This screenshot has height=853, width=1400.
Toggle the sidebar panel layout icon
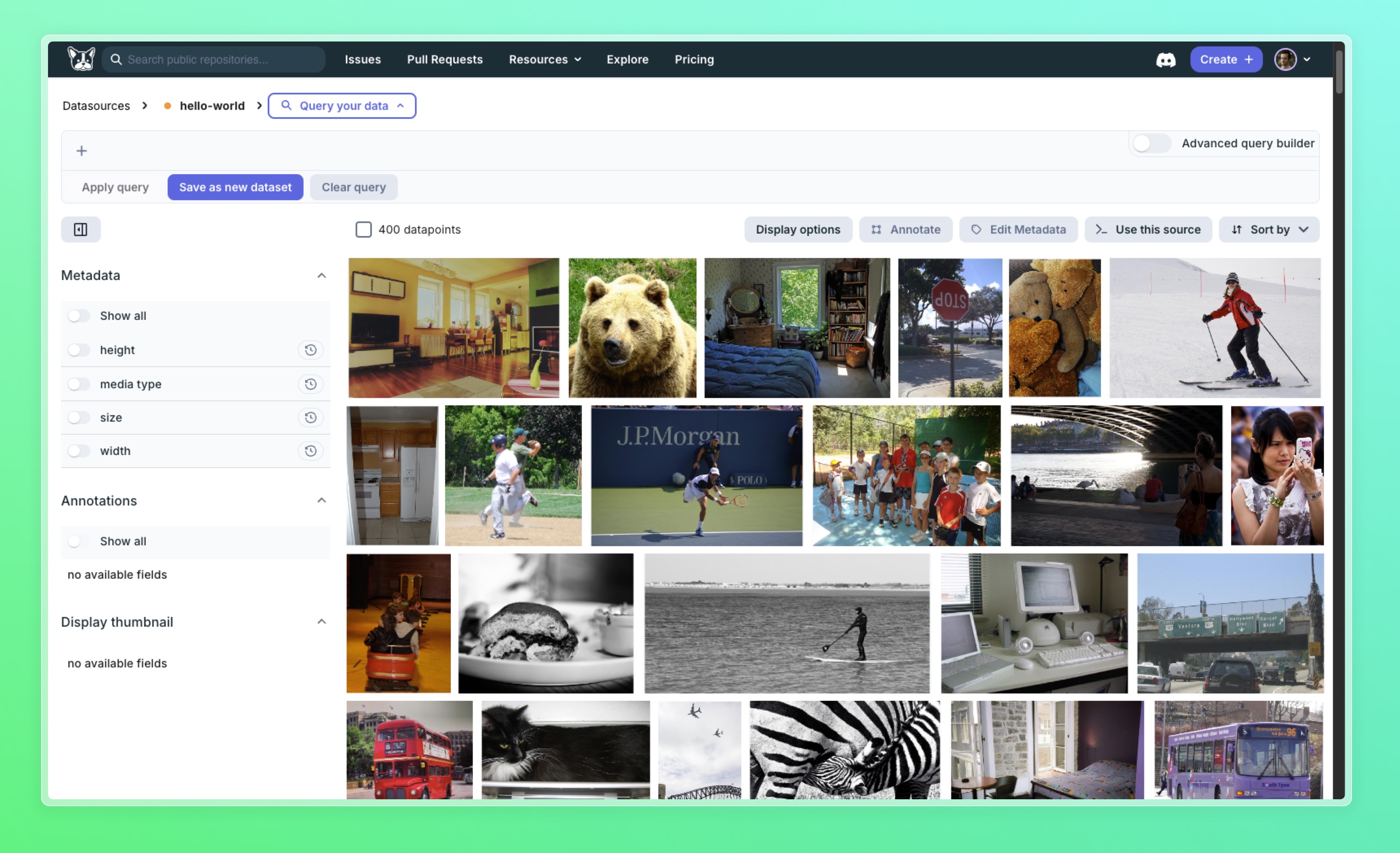tap(81, 230)
